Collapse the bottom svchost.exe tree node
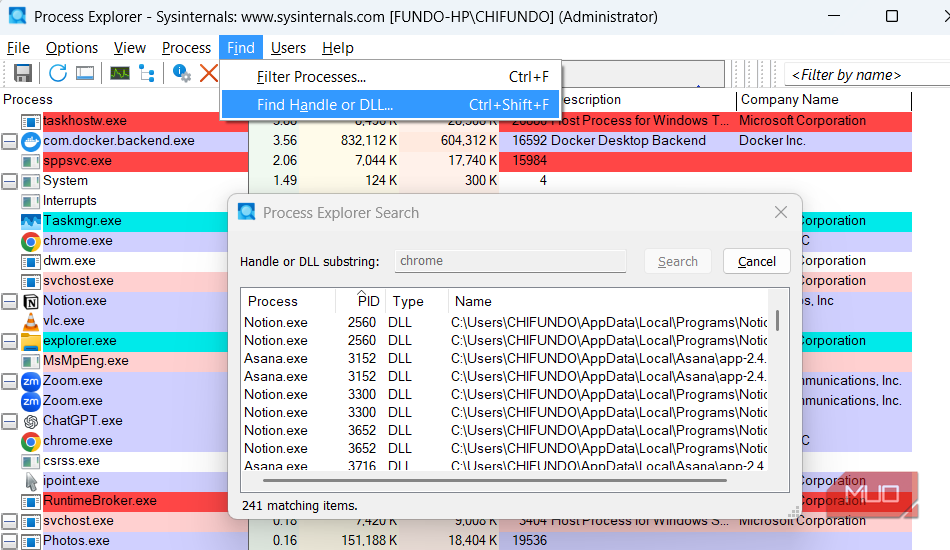The height and width of the screenshot is (550, 950). click(x=9, y=521)
